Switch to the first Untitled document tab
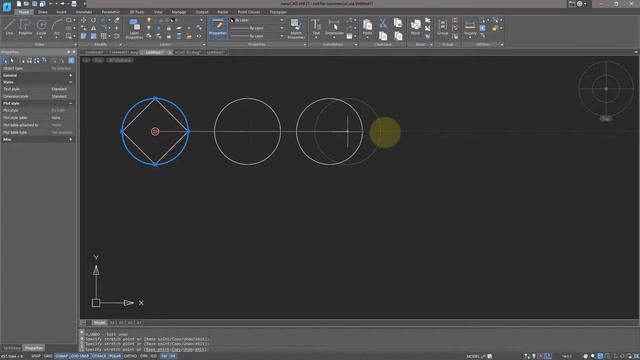 click(x=94, y=53)
